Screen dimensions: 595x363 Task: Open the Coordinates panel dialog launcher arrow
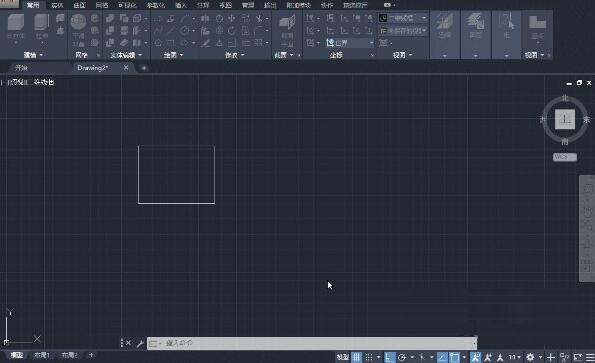(372, 55)
